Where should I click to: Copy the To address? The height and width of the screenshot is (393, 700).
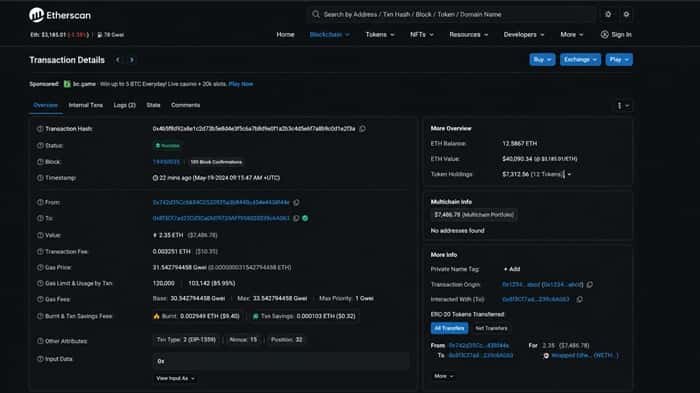click(x=296, y=218)
